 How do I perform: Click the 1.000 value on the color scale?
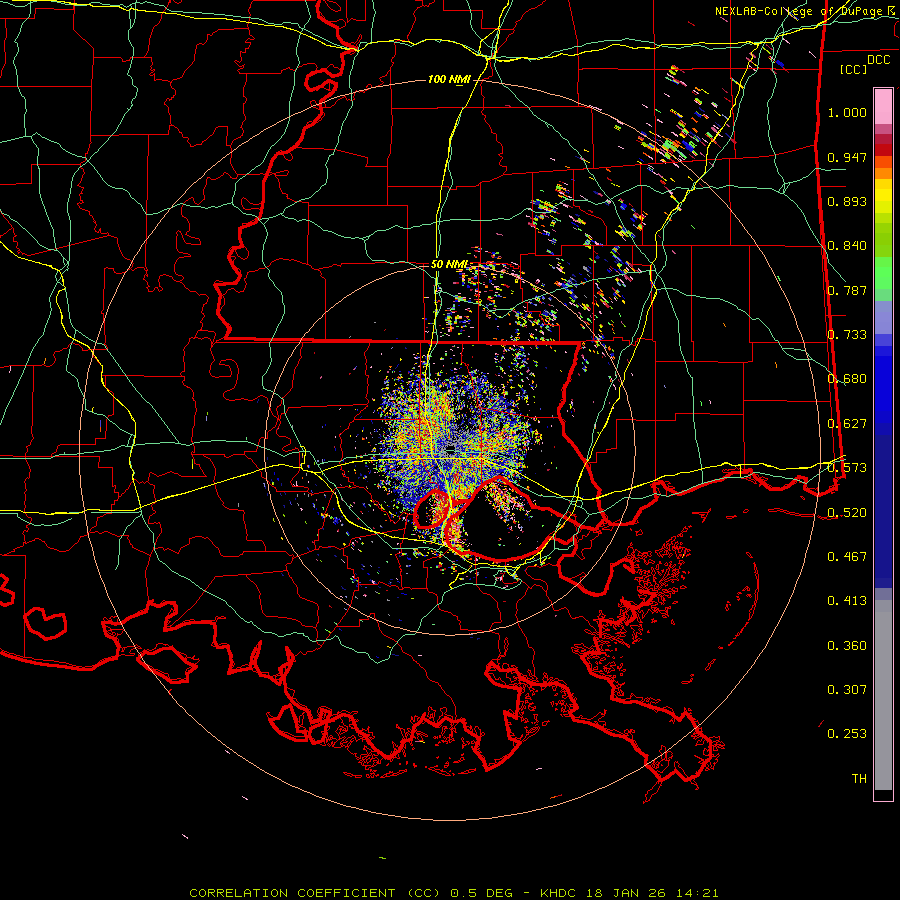847,112
